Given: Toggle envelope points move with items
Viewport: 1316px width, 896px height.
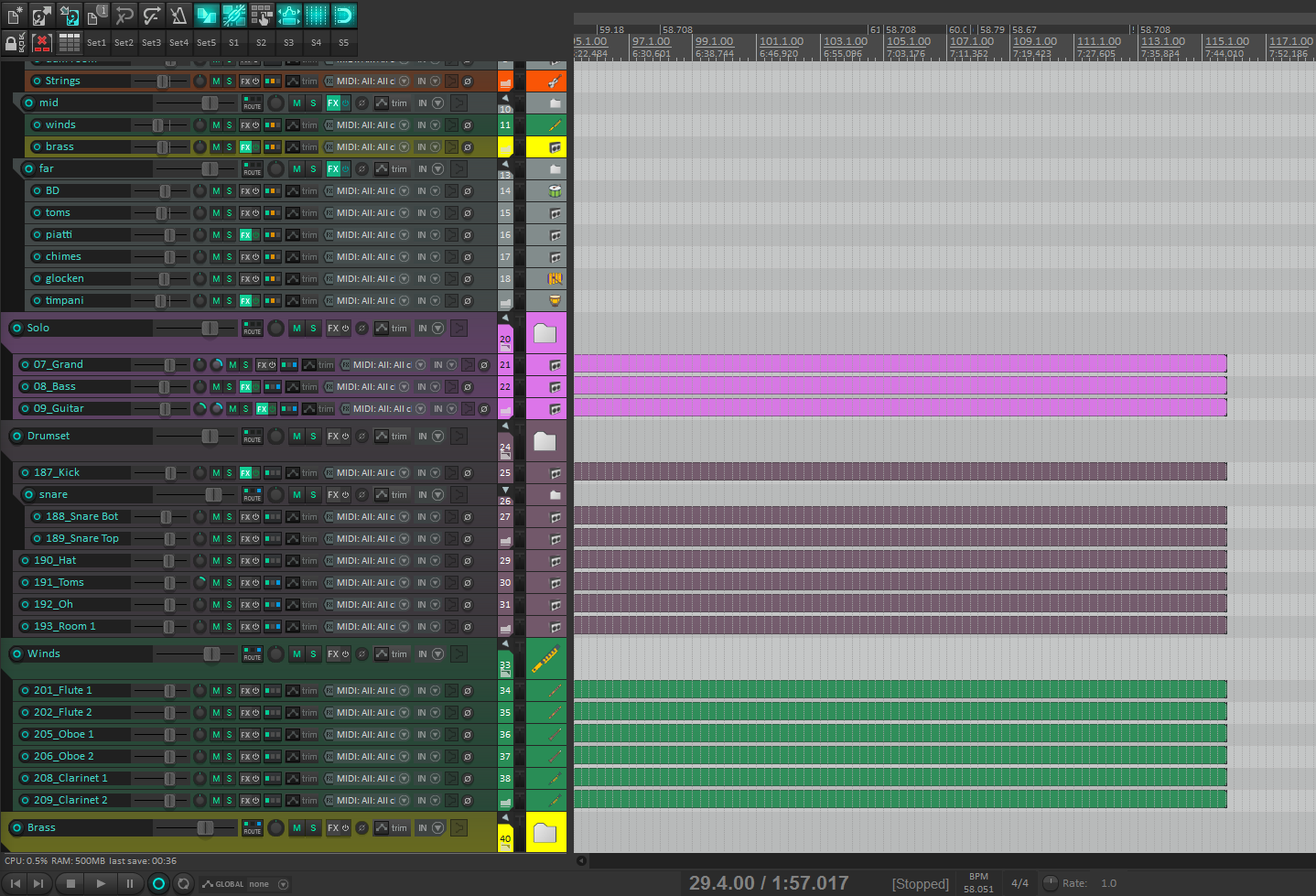Looking at the screenshot, I should pyautogui.click(x=289, y=15).
